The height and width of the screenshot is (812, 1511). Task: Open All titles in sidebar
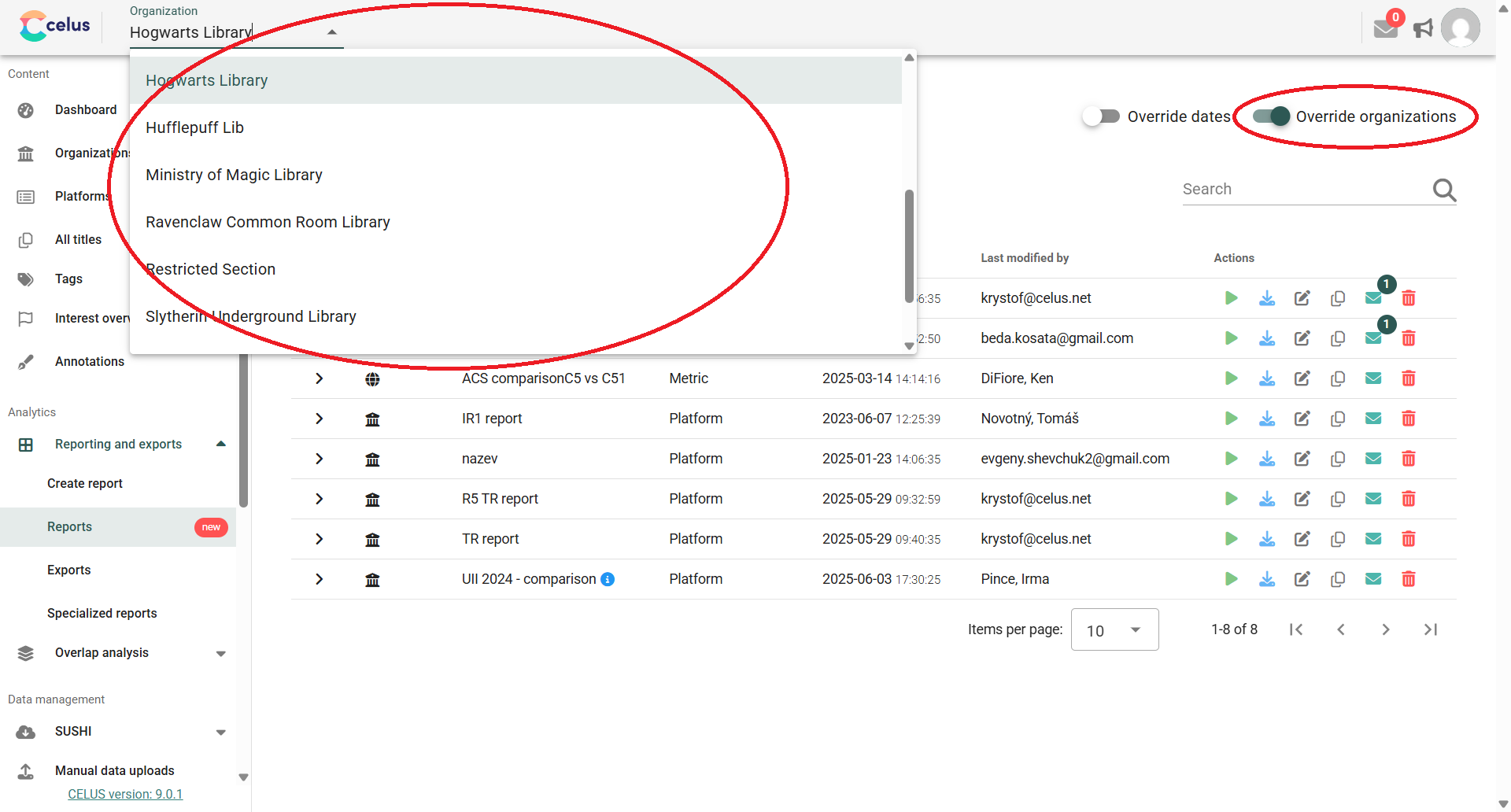tap(78, 240)
